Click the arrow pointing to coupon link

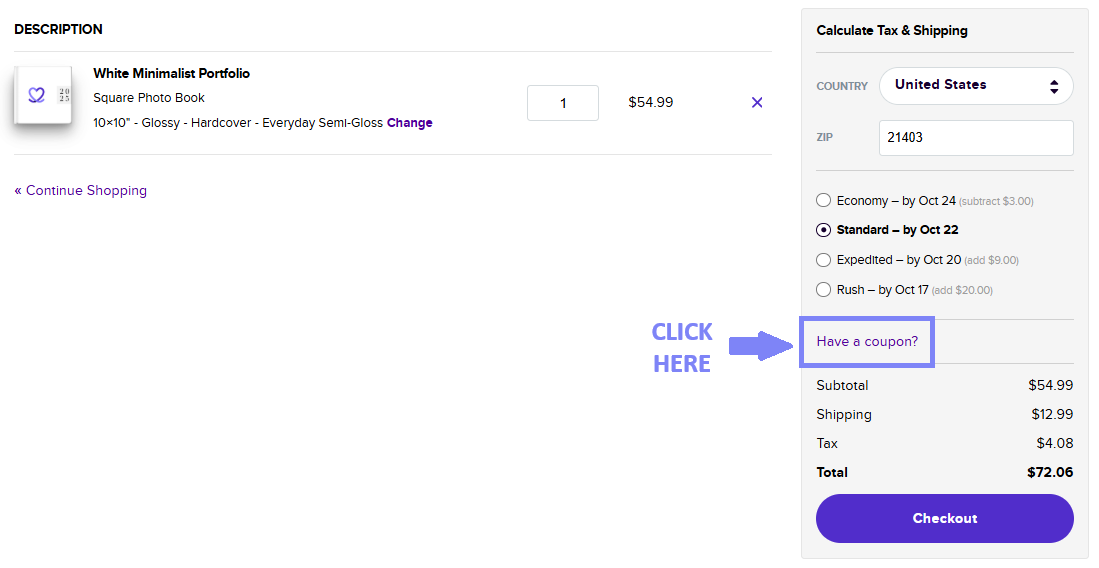click(x=759, y=346)
